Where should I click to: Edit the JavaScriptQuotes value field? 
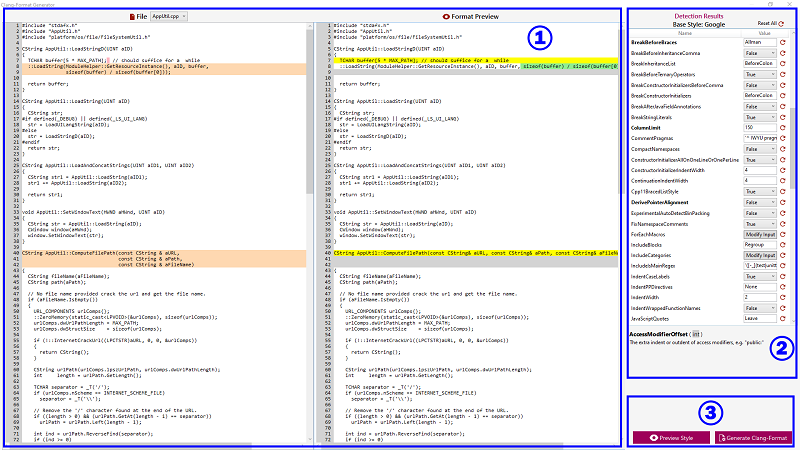click(x=760, y=318)
